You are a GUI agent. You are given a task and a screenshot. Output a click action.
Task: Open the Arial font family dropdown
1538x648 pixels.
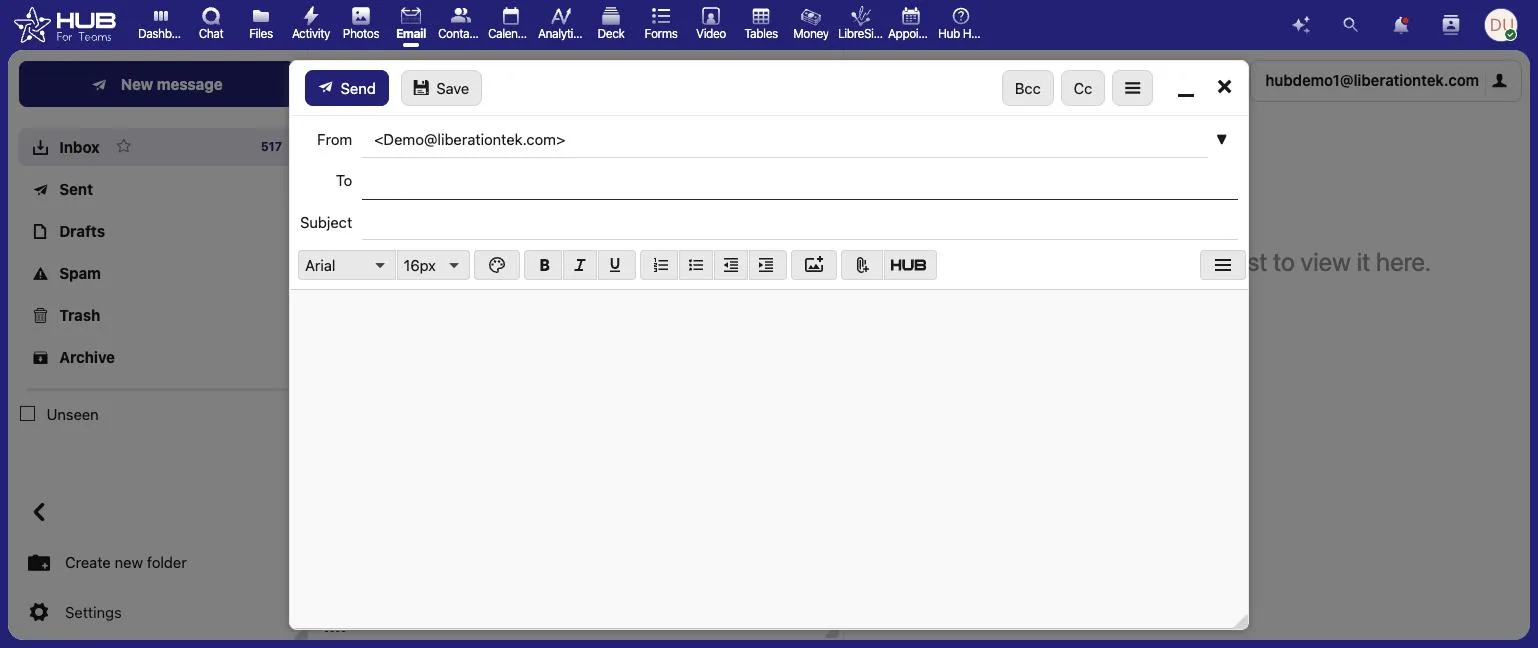pos(346,265)
